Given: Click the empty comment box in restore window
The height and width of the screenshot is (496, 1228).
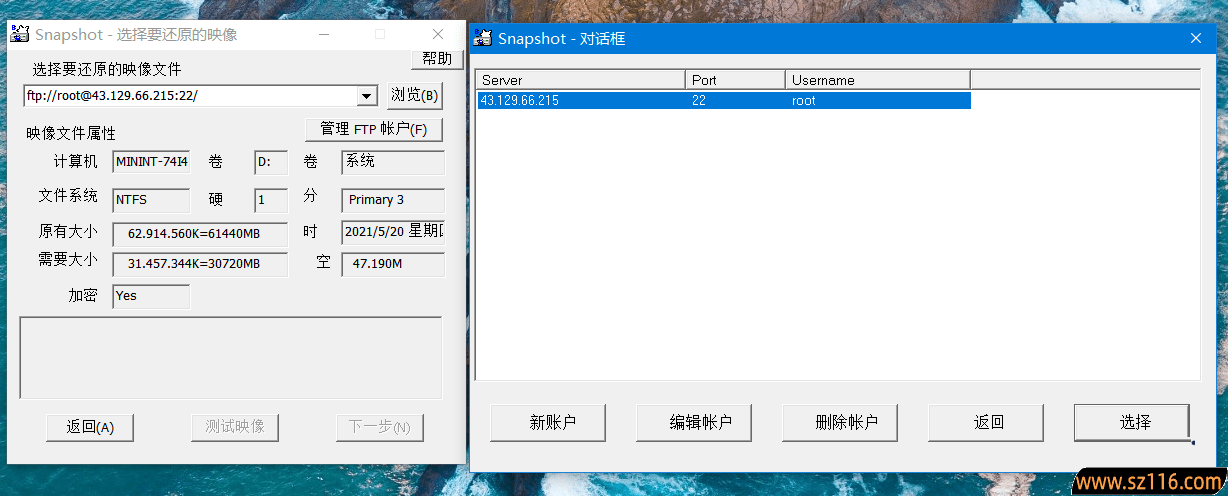Looking at the screenshot, I should (x=231, y=358).
